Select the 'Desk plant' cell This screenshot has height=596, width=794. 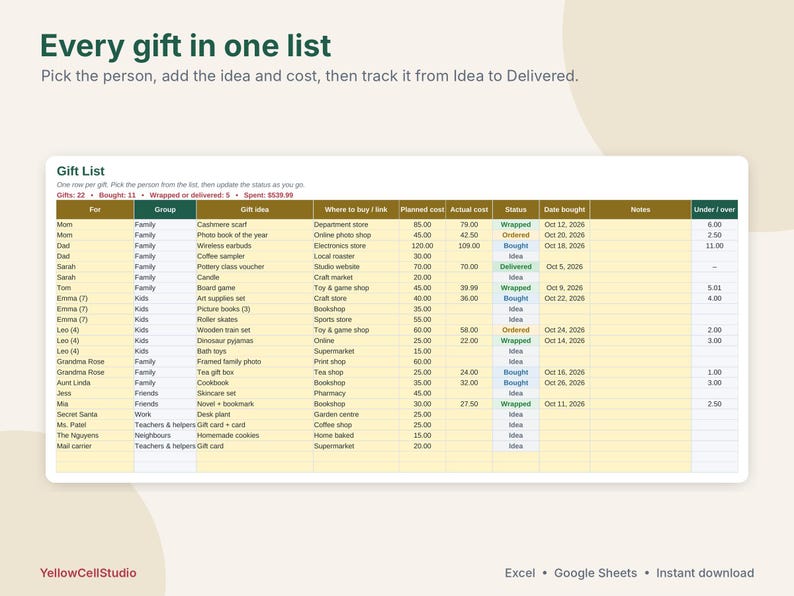tap(255, 414)
